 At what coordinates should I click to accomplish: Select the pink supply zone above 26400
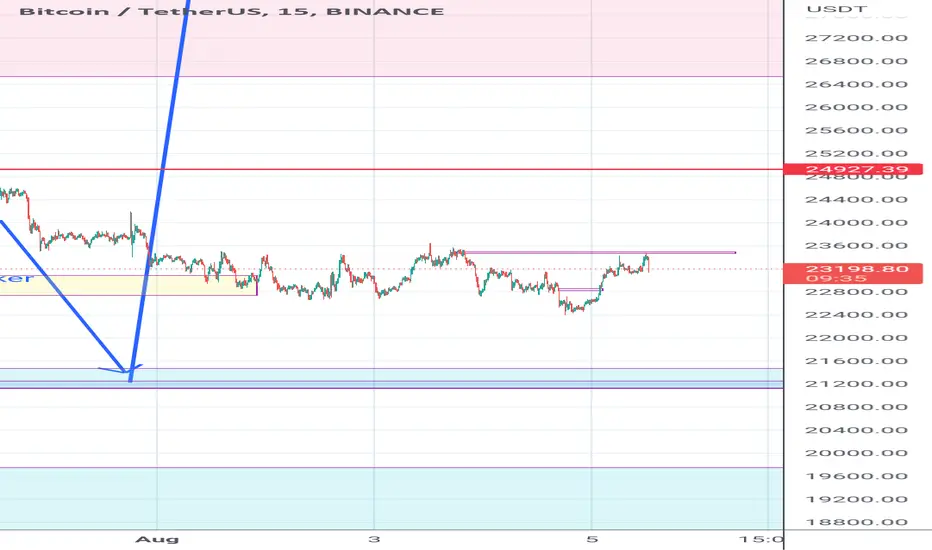coord(391,38)
